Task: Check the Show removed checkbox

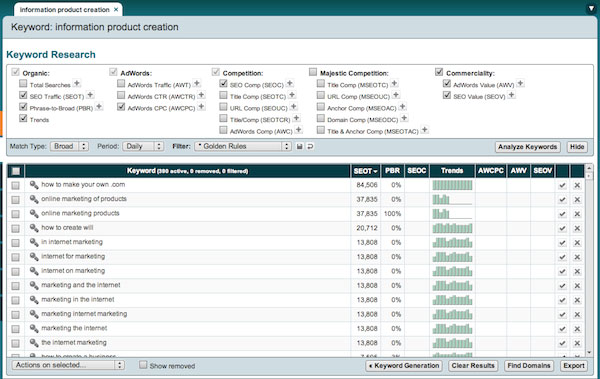Action: click(x=143, y=365)
